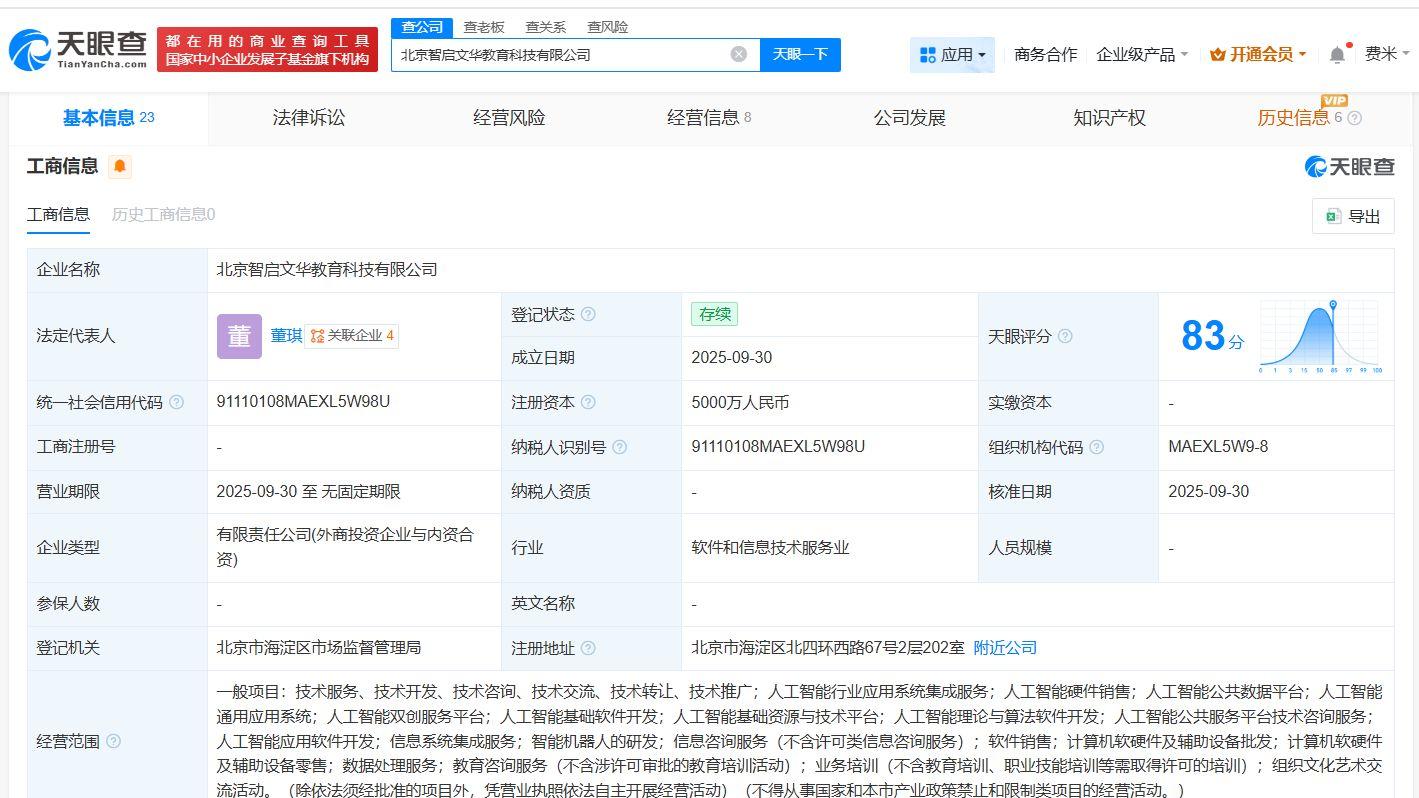Click help icon next to 登记状态
1419x798 pixels.
(x=588, y=314)
